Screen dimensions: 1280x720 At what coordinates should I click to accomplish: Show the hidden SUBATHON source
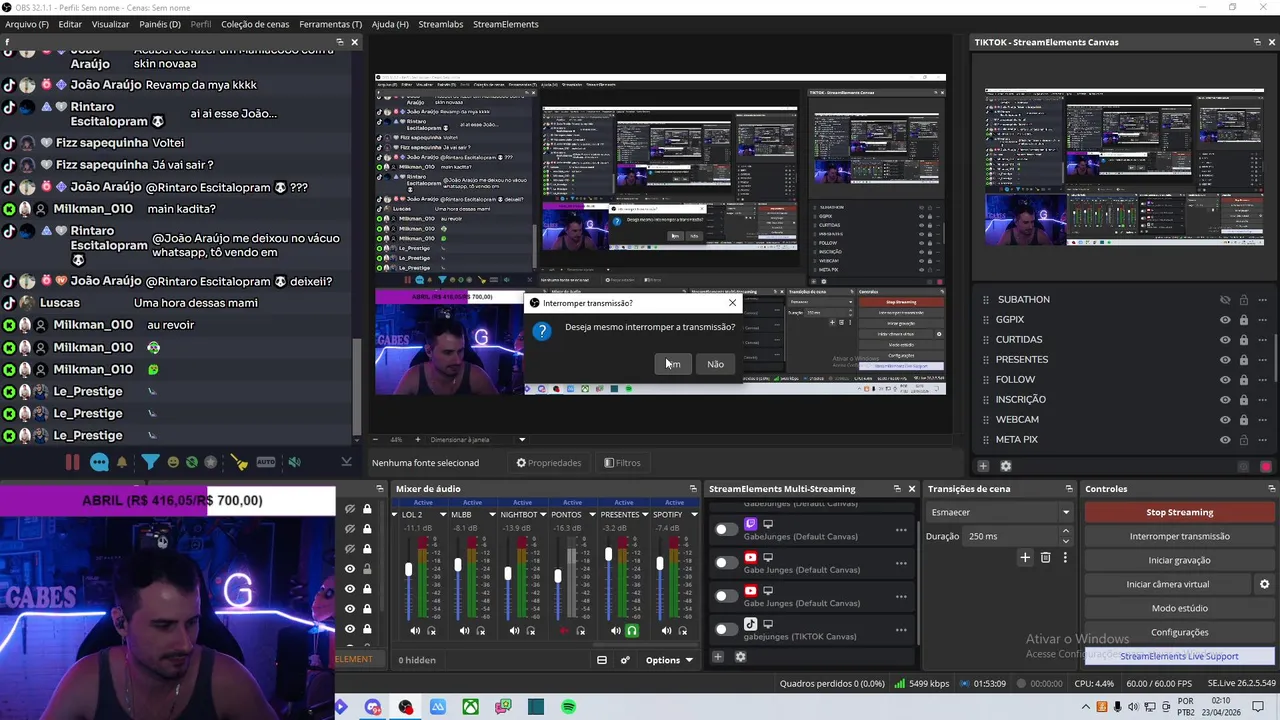tap(1225, 300)
